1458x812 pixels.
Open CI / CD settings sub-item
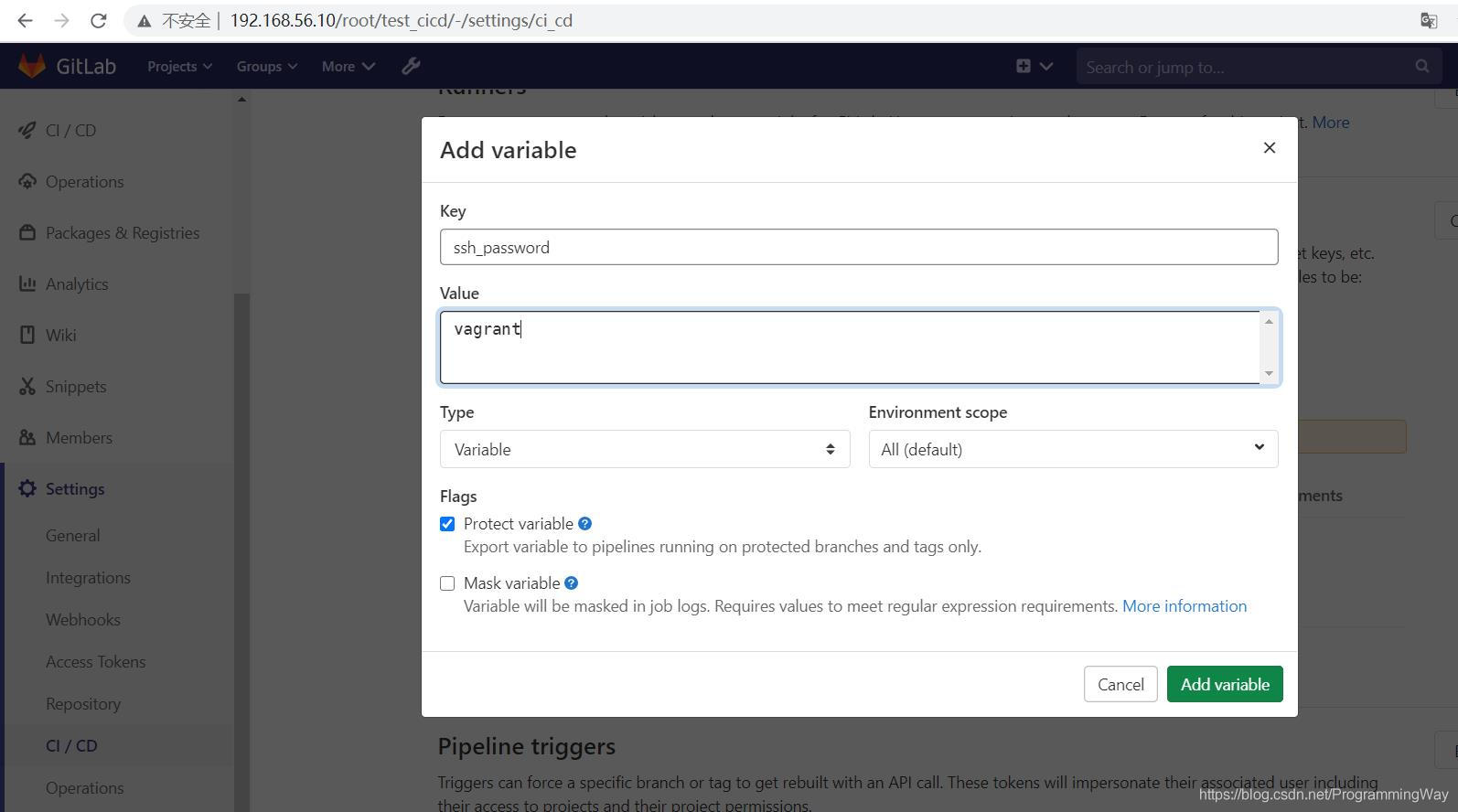point(71,745)
